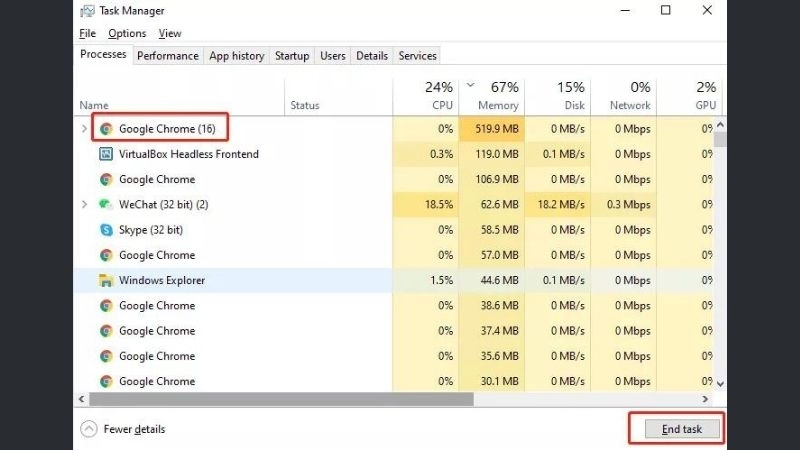800x450 pixels.
Task: Maximize the Task Manager window
Action: pyautogui.click(x=665, y=10)
